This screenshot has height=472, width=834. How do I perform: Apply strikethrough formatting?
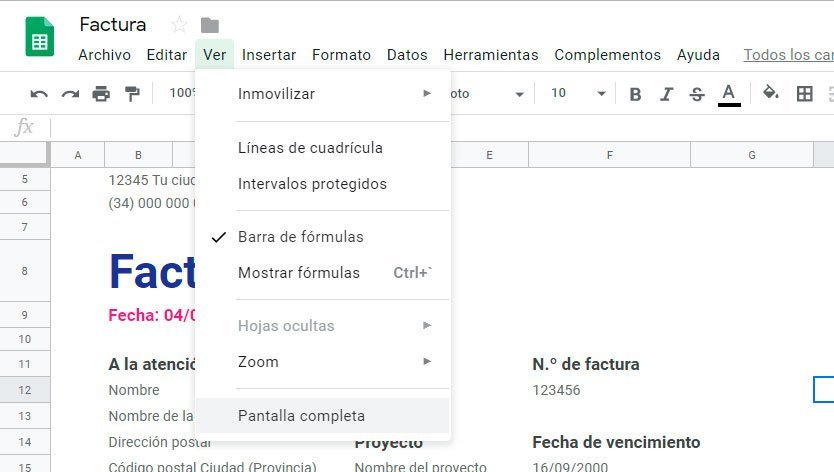point(697,94)
